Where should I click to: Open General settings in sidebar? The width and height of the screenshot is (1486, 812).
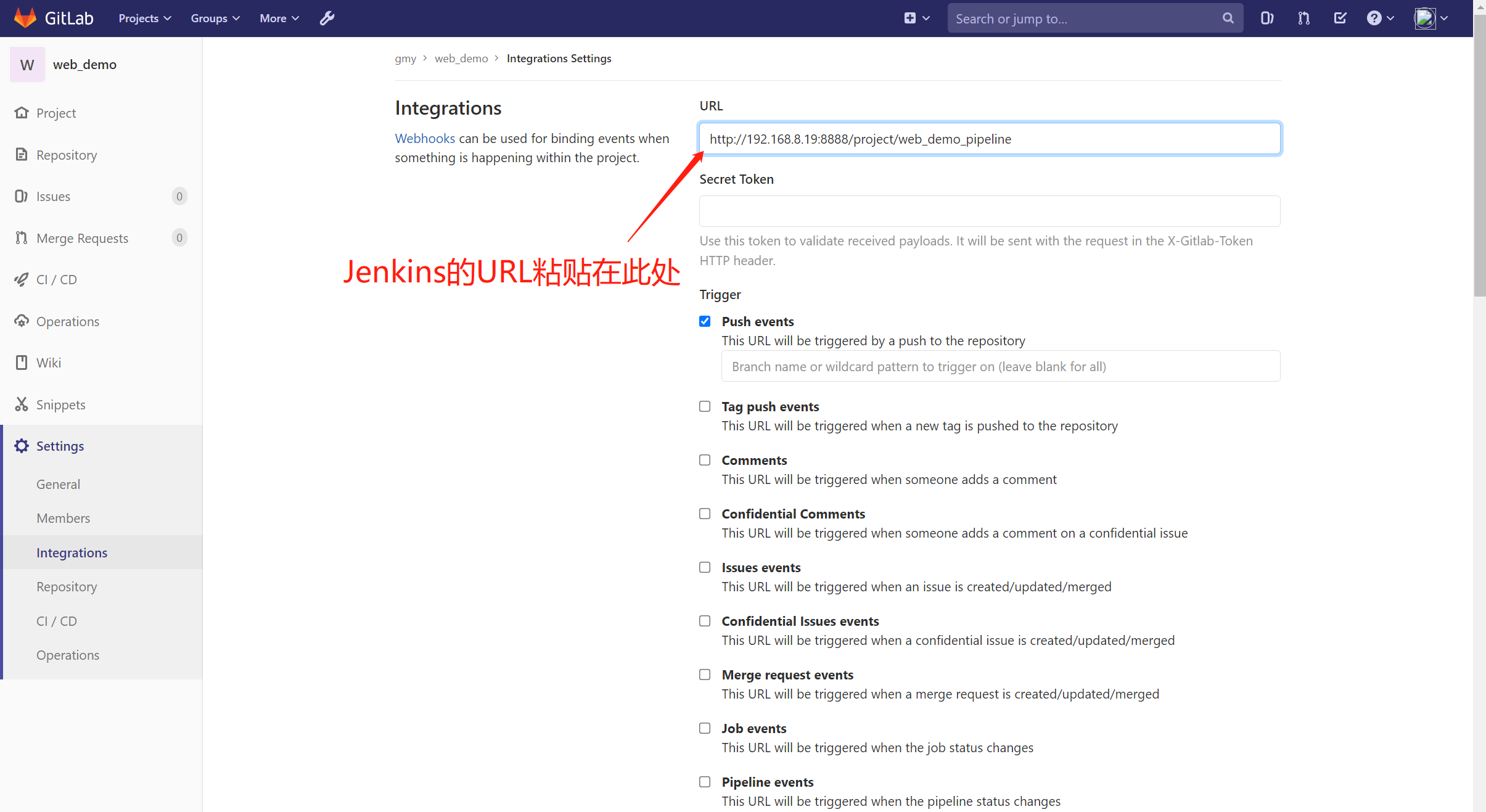coord(58,484)
